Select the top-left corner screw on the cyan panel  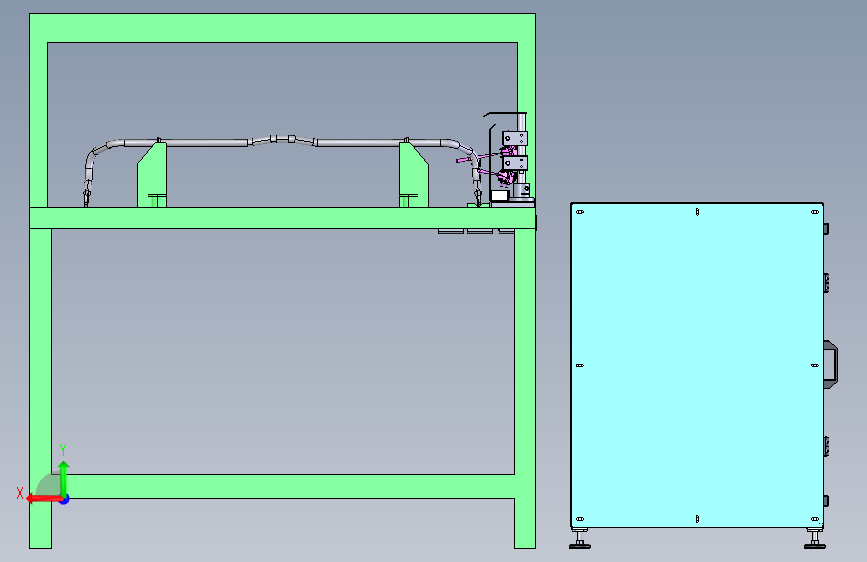coord(580,212)
